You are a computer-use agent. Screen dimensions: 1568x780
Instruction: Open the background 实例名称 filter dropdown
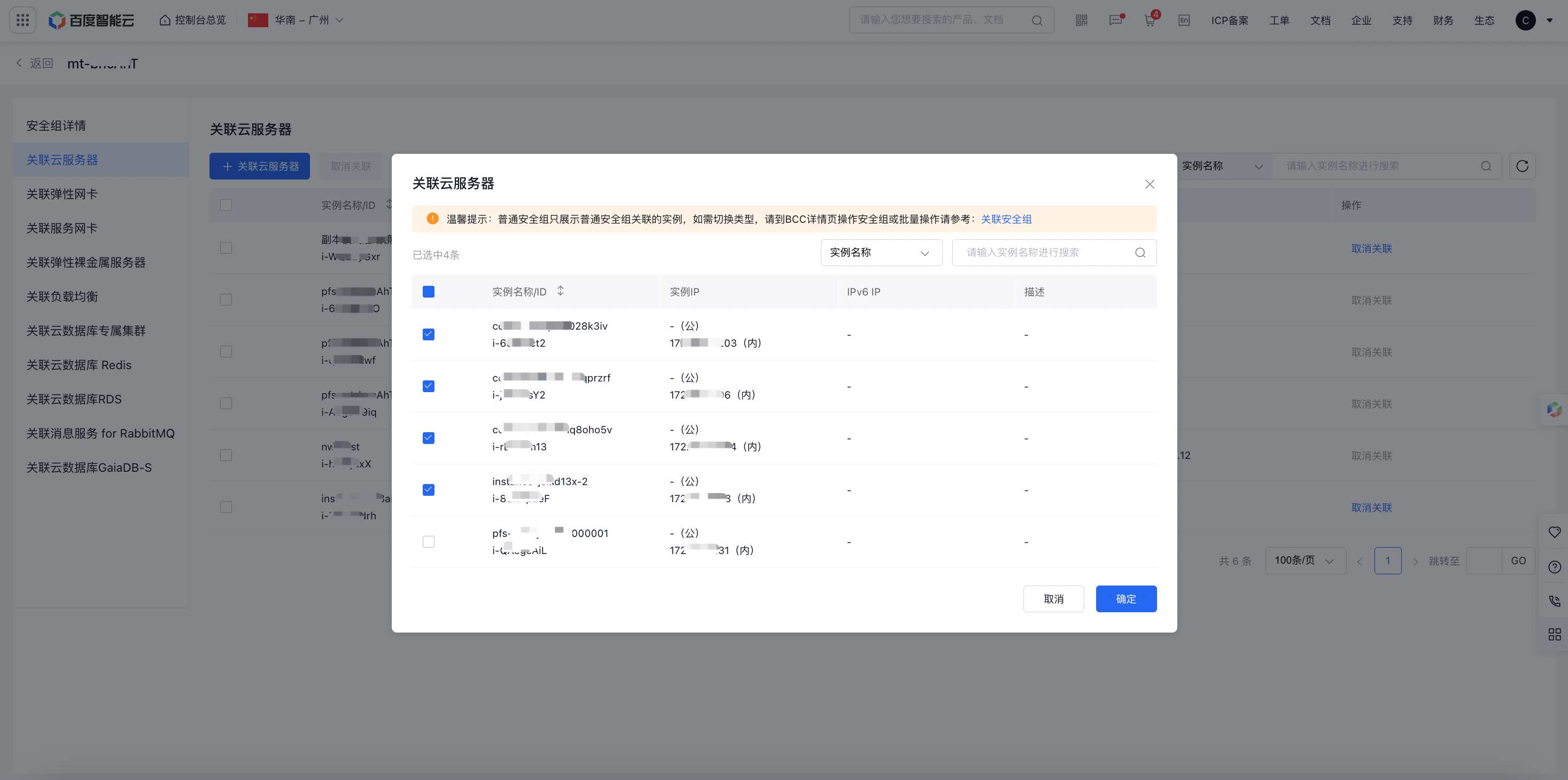[1223, 166]
